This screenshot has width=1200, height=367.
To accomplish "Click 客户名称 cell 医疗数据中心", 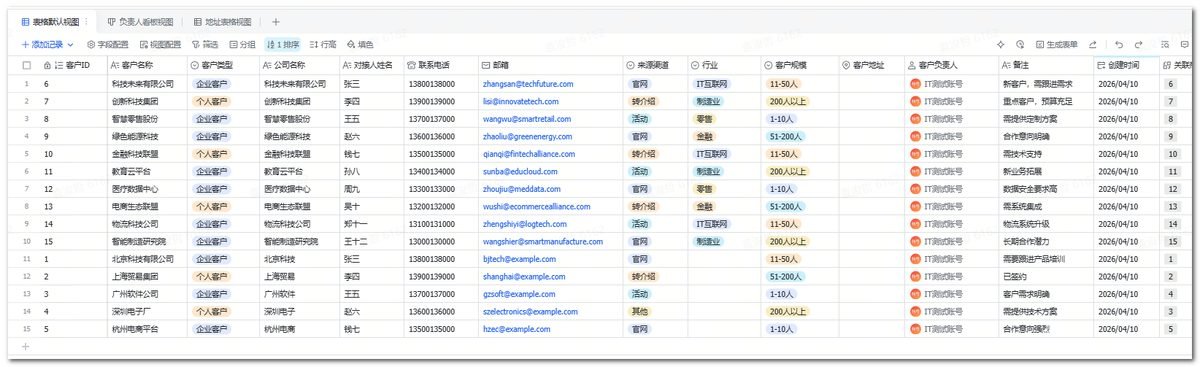I will 146,189.
